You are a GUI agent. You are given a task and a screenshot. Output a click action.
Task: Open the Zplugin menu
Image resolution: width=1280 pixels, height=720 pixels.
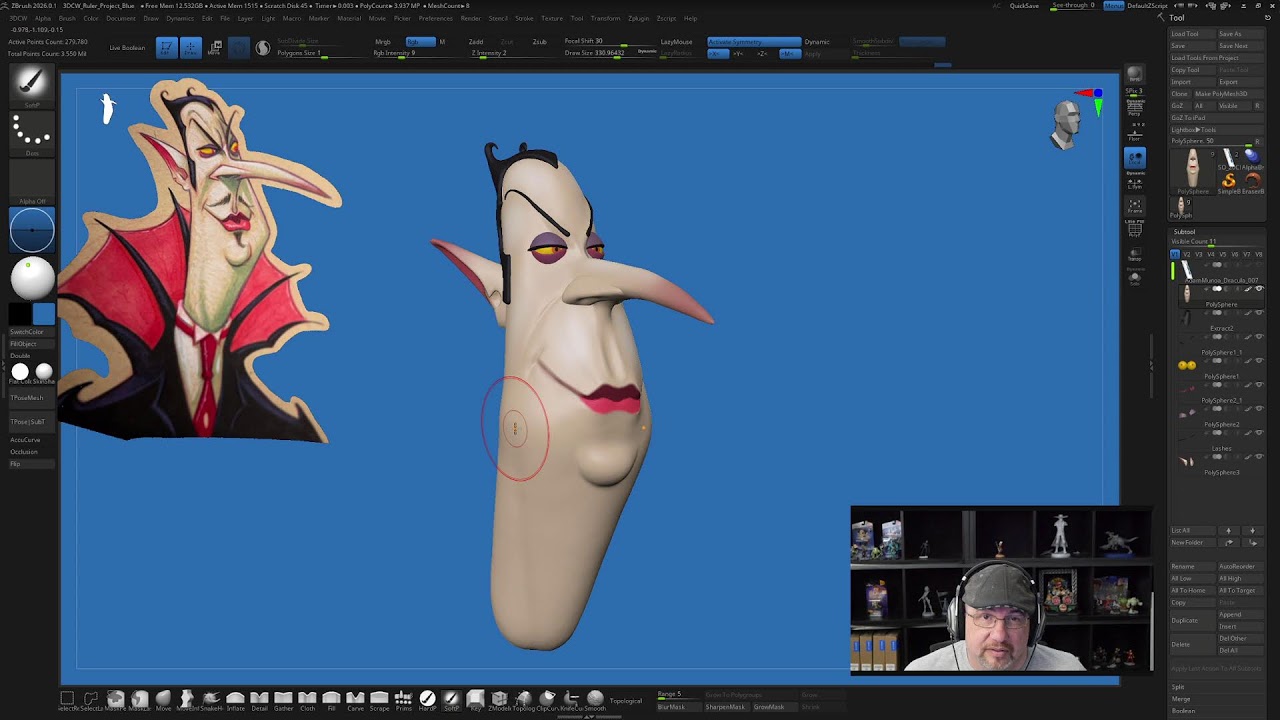coord(638,18)
